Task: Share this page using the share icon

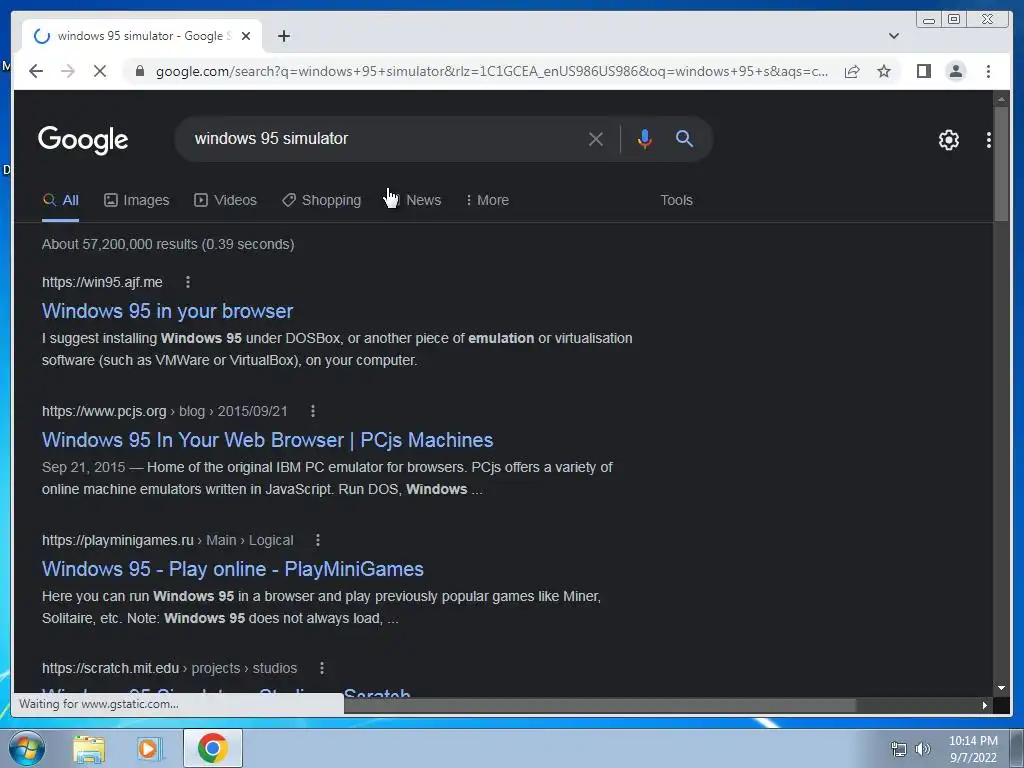Action: click(x=852, y=71)
